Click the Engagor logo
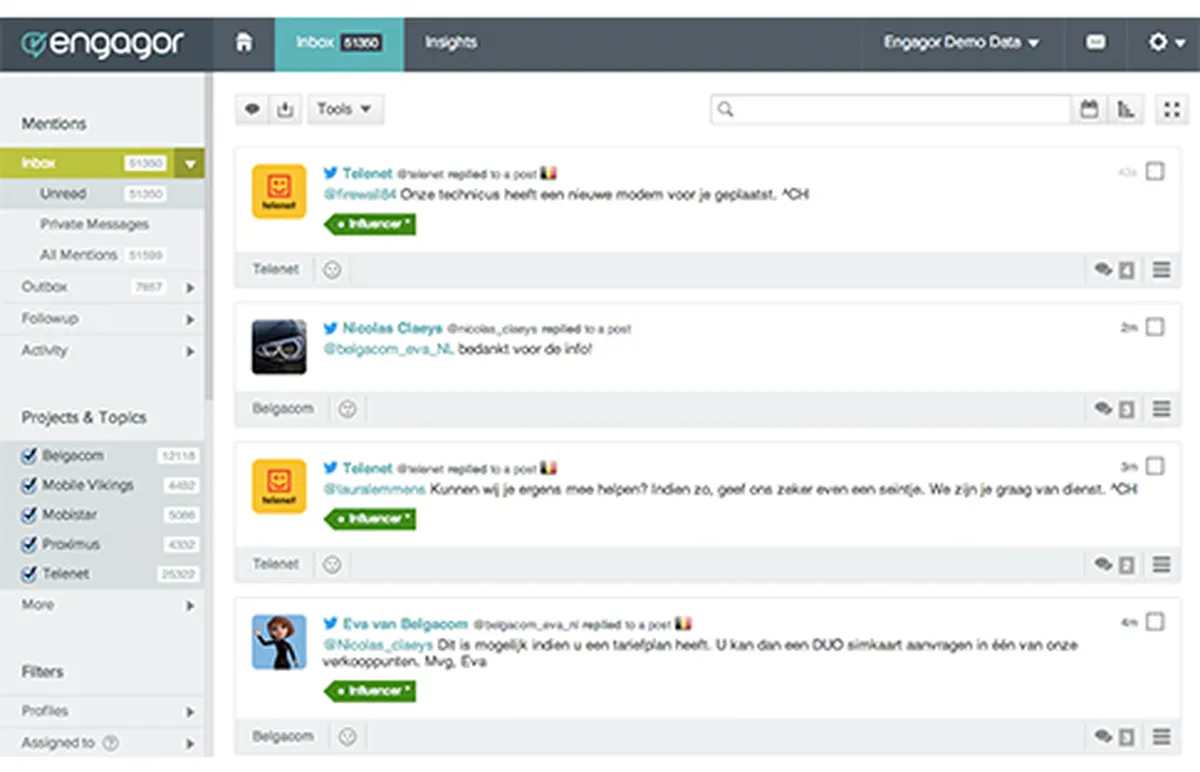Screen dimensions: 1200x772 (103, 43)
